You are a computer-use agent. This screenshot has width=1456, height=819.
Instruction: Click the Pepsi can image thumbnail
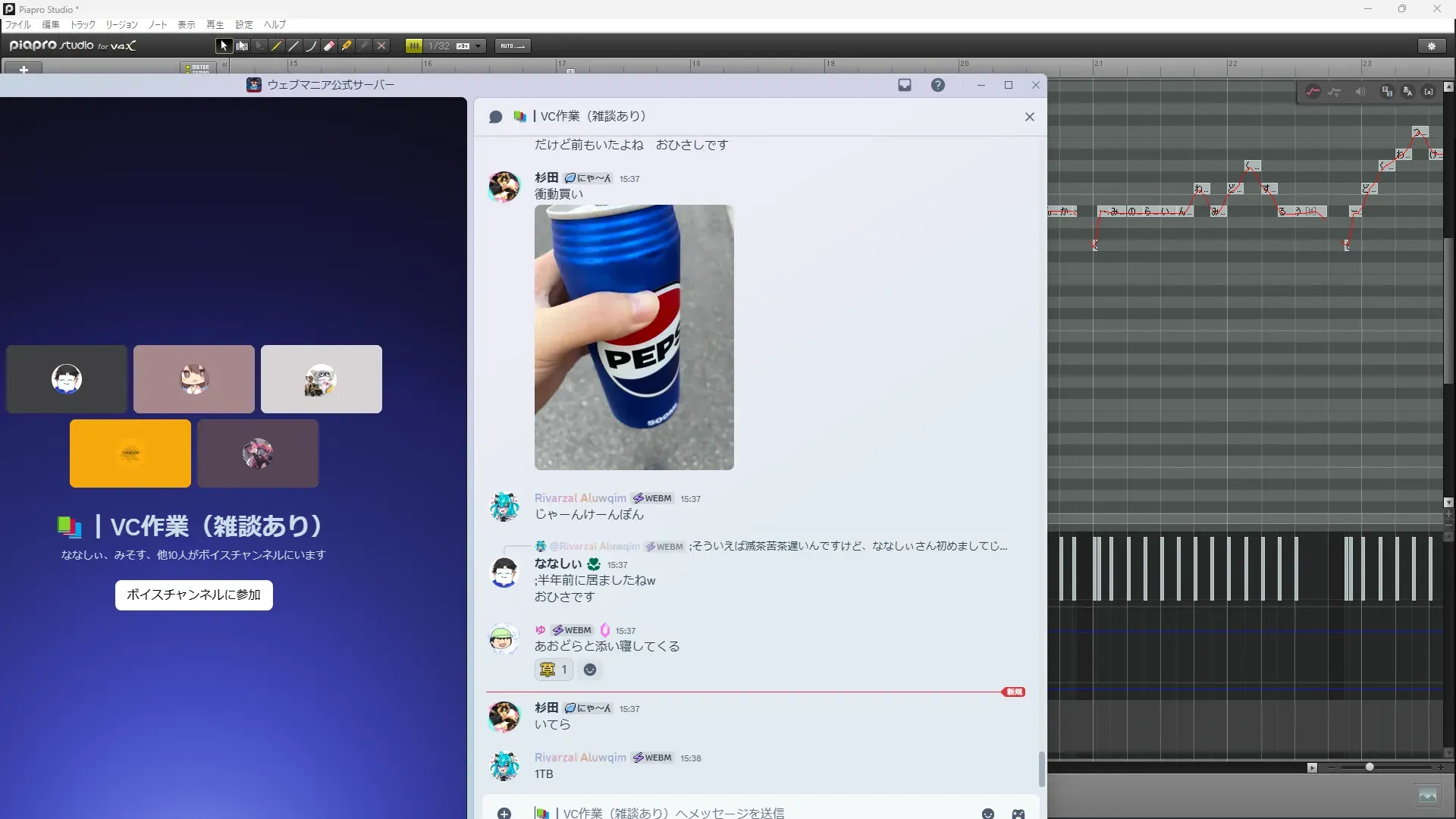[634, 337]
